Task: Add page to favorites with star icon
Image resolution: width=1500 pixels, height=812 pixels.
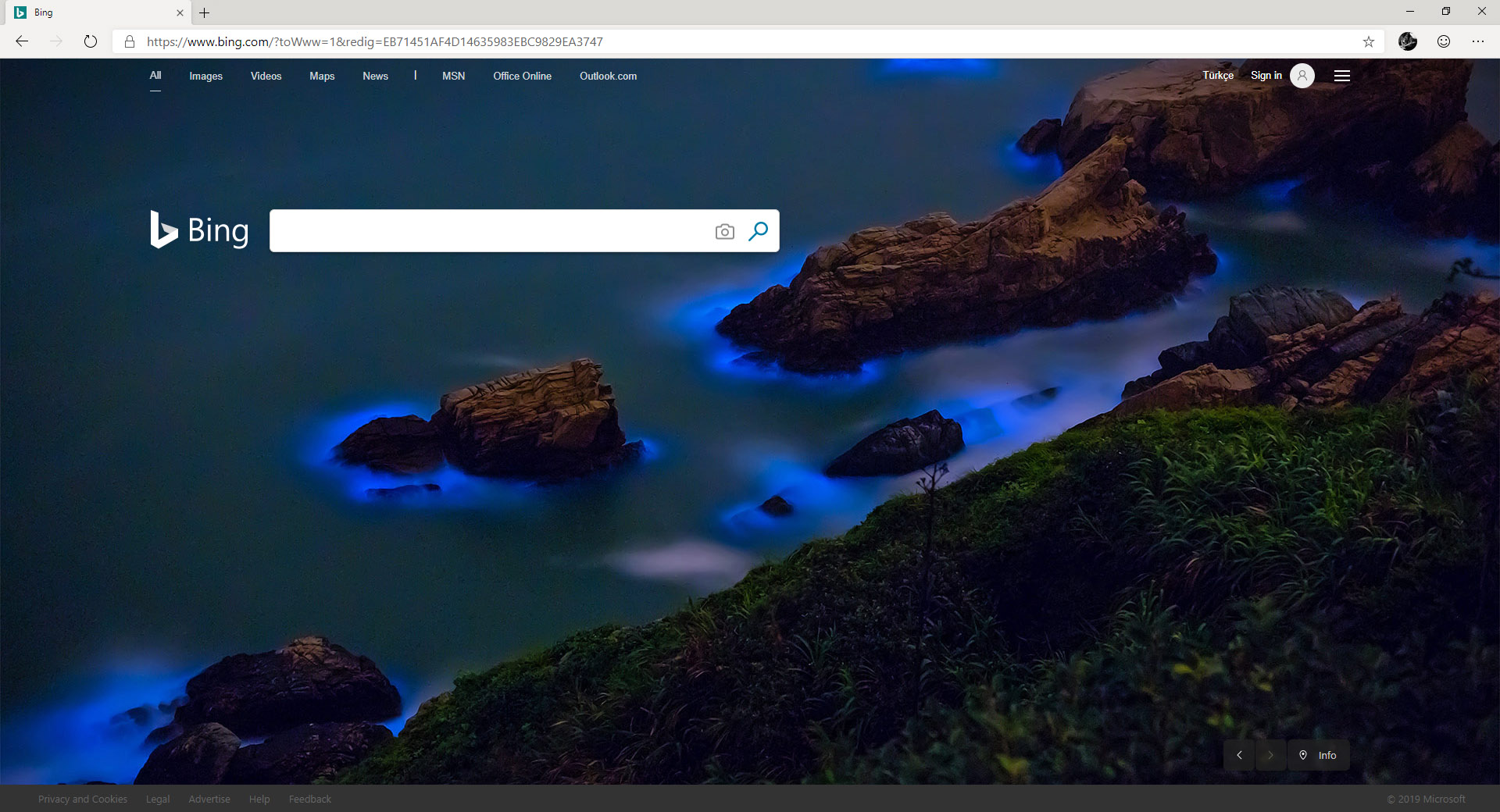Action: click(x=1369, y=41)
